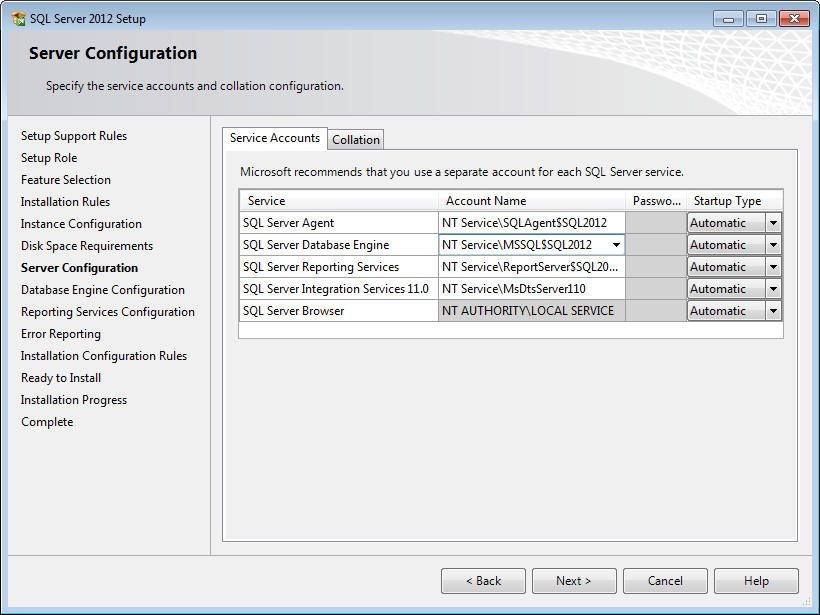Open setup Help

[x=756, y=581]
